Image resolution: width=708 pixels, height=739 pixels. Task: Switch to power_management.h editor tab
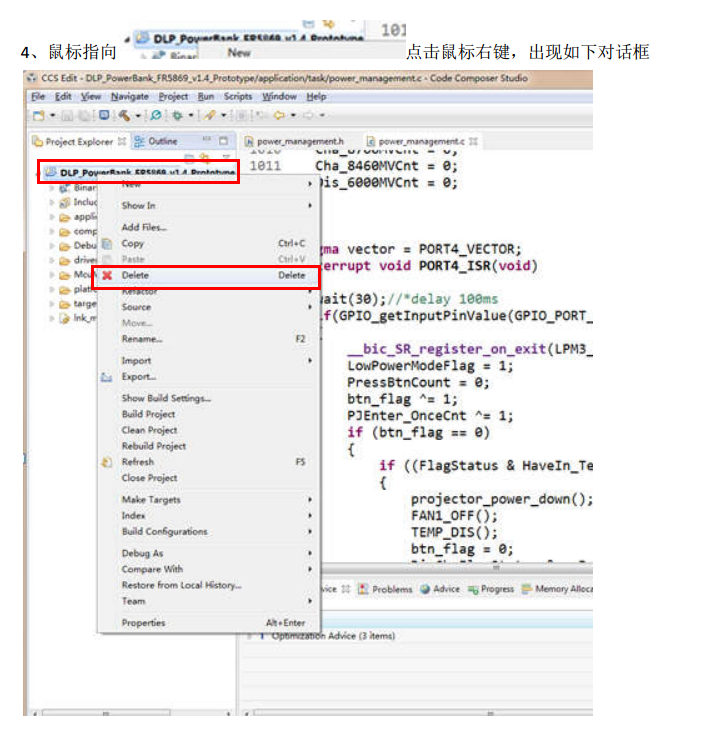click(x=295, y=141)
